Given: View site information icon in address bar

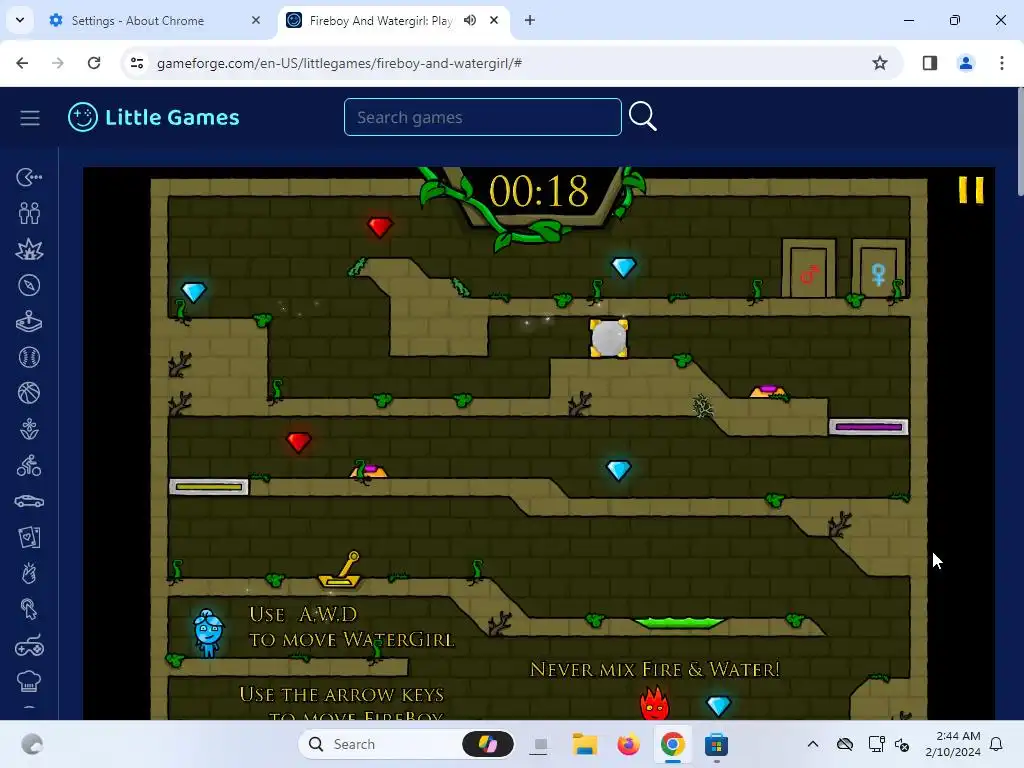Looking at the screenshot, I should (137, 63).
